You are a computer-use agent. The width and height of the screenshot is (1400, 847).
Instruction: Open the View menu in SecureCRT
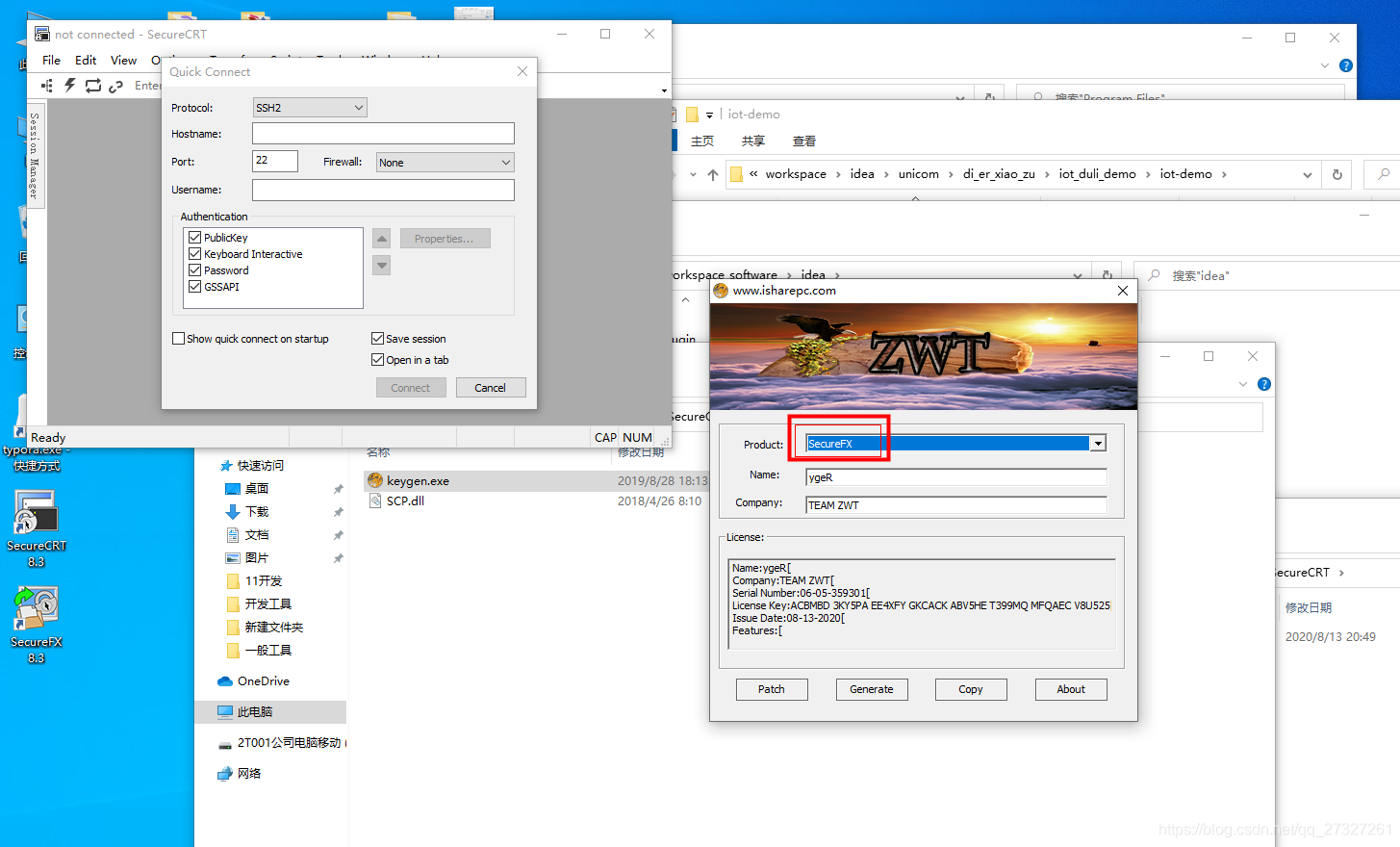click(123, 60)
